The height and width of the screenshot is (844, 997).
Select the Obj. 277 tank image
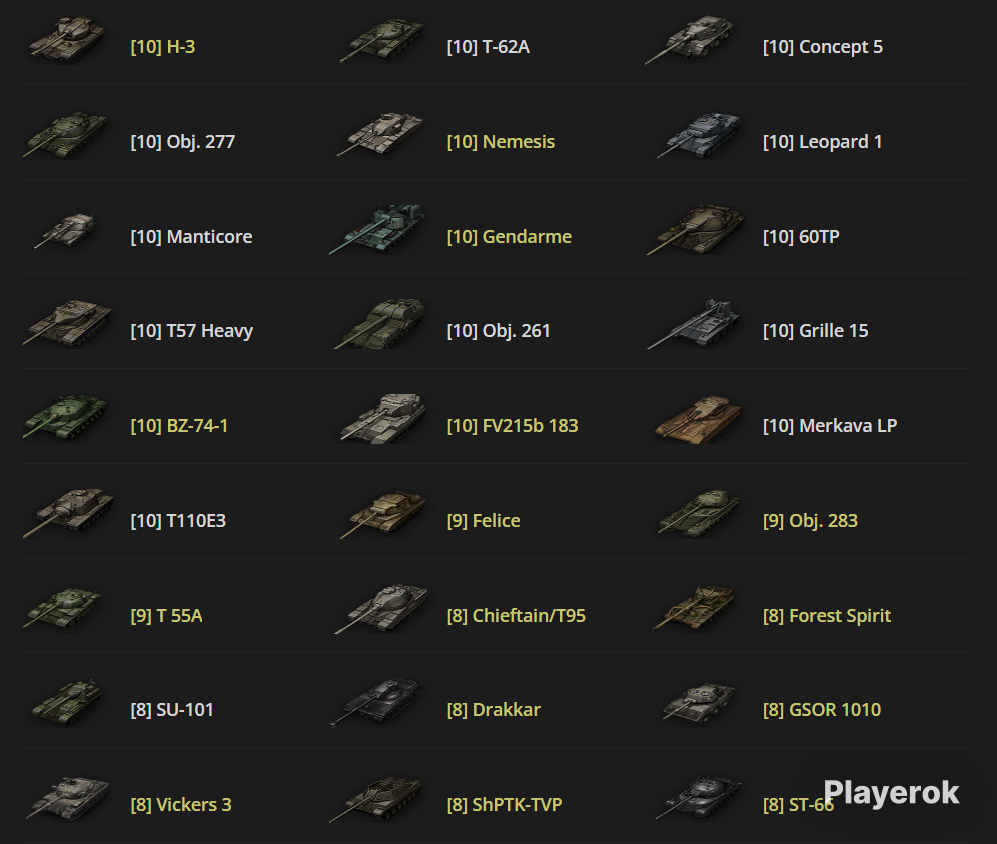65,135
